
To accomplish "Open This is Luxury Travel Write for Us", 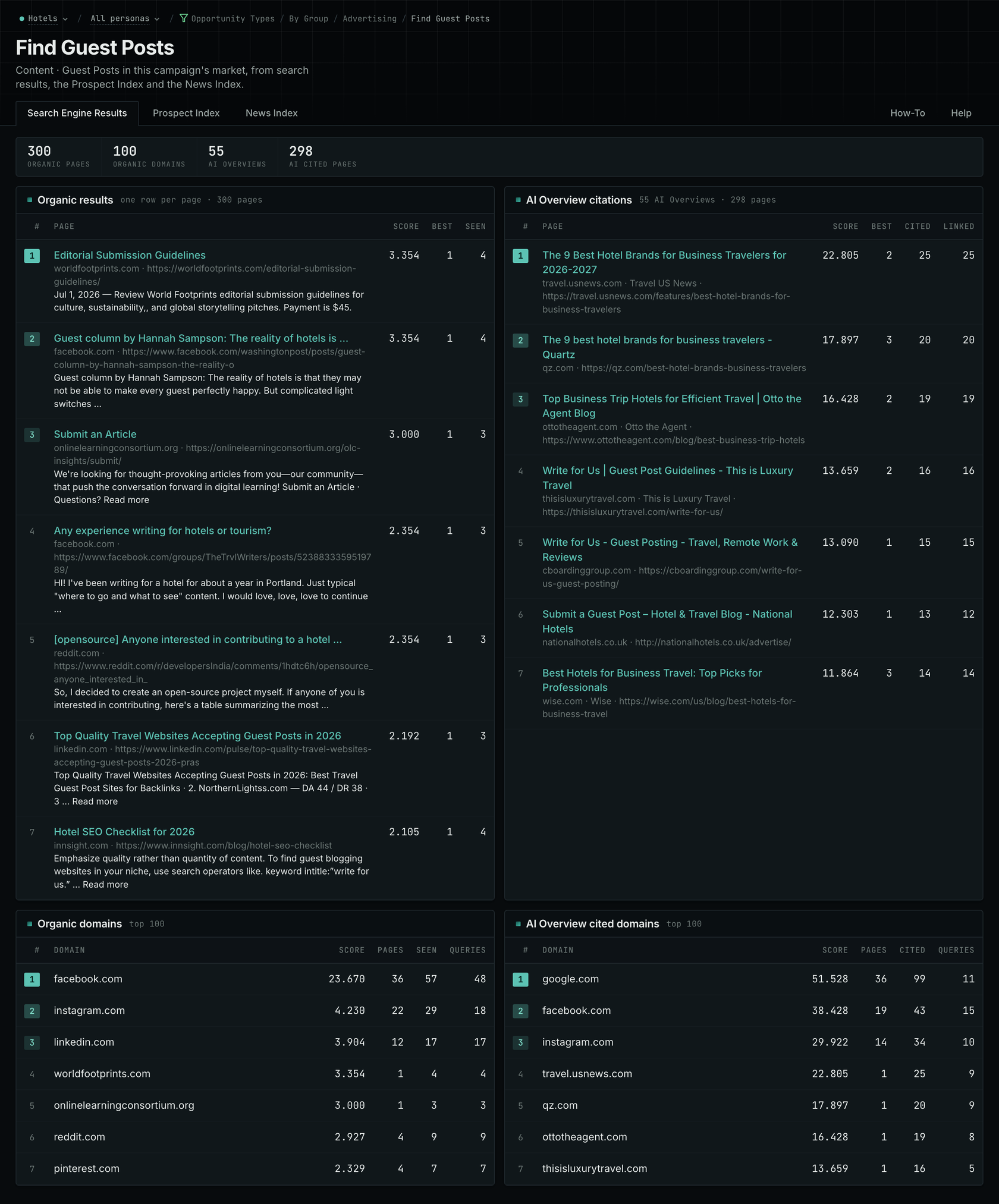I will point(668,478).
